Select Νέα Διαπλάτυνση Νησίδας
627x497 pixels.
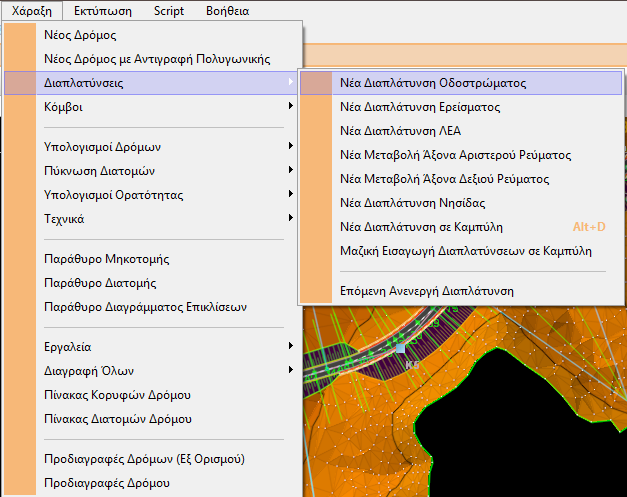(461, 203)
